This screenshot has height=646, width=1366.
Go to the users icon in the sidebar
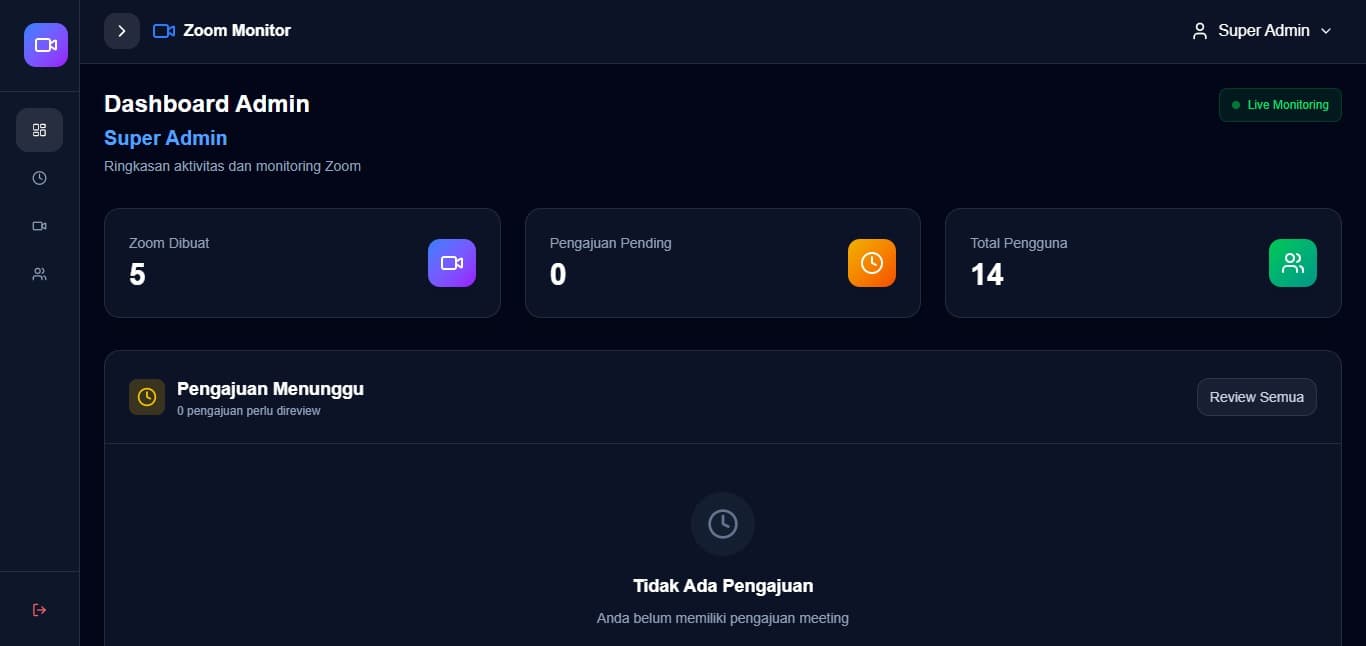point(39,274)
